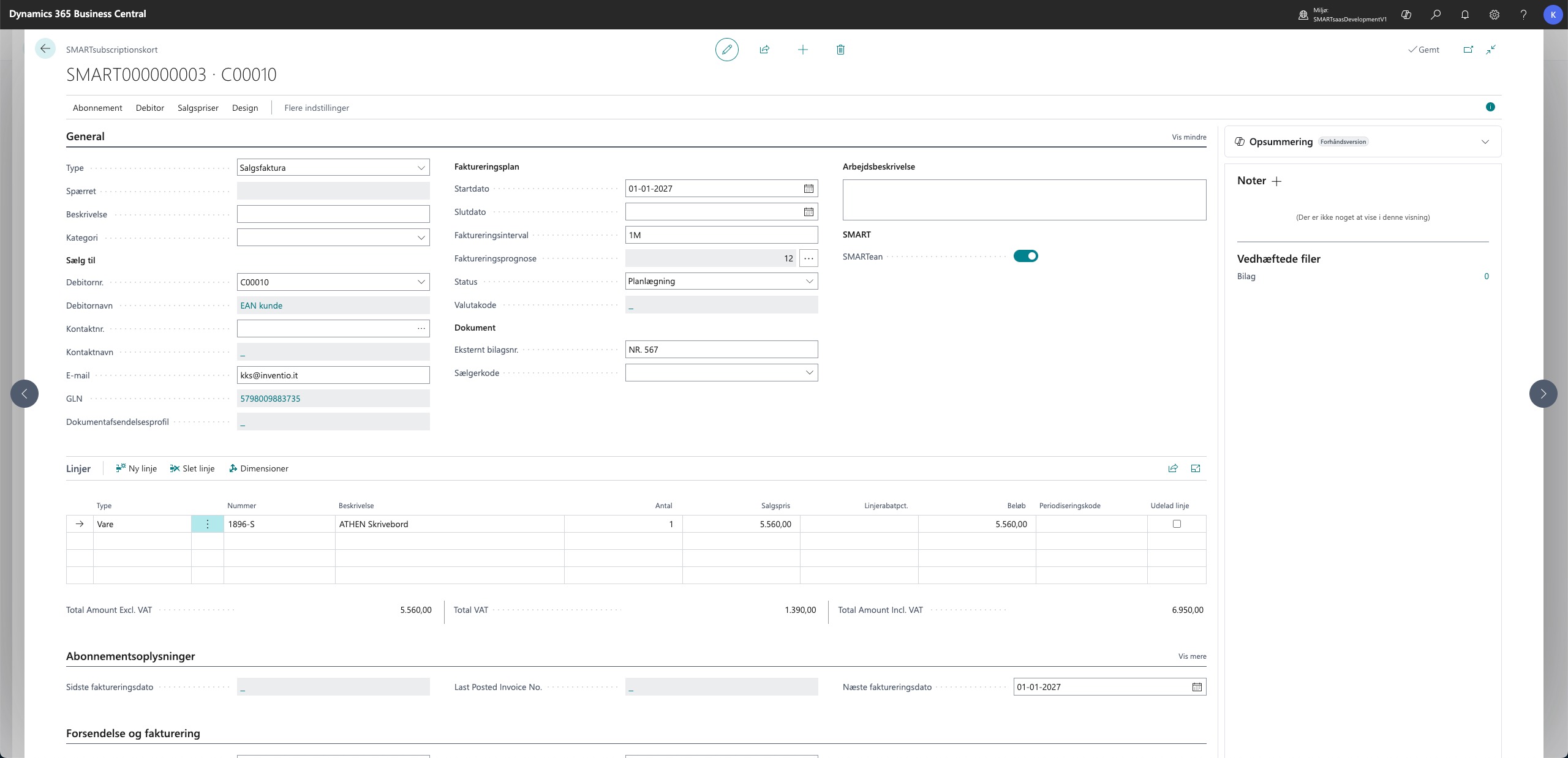This screenshot has width=1568, height=758.
Task: Click the pencil edit icon
Action: coord(726,50)
